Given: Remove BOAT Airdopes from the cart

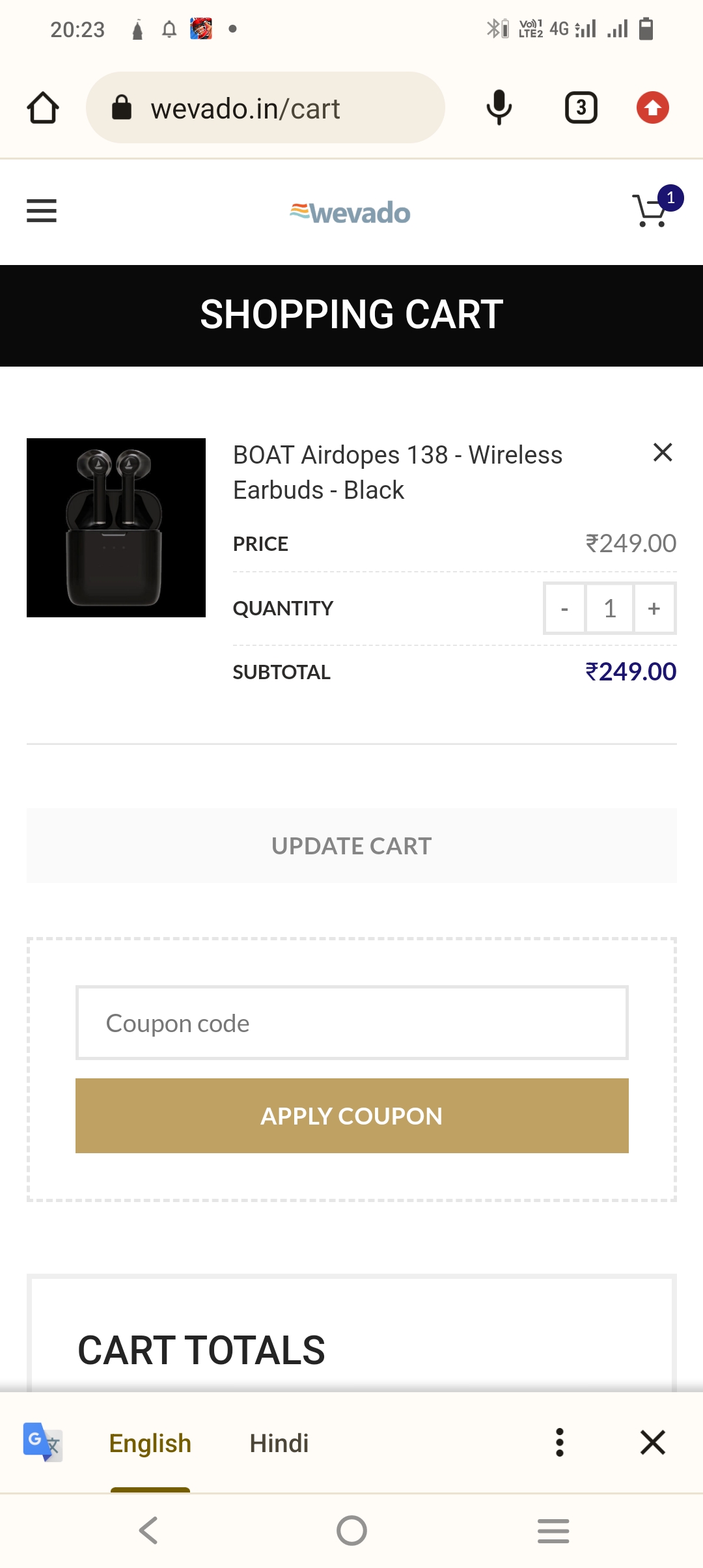Looking at the screenshot, I should point(662,452).
